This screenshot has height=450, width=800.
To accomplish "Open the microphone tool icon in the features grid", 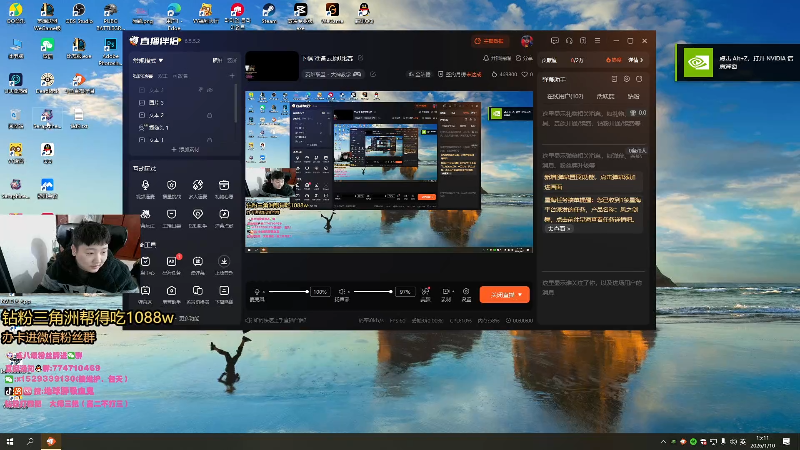I will pyautogui.click(x=145, y=185).
